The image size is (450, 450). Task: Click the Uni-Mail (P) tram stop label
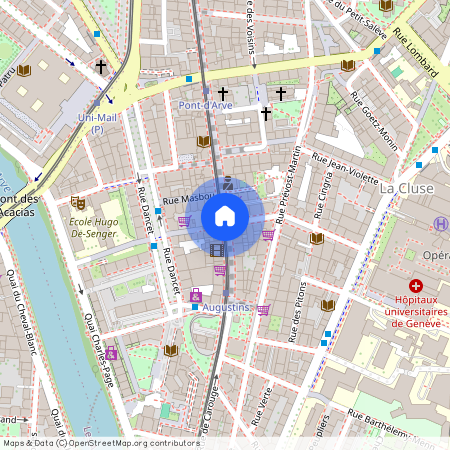pyautogui.click(x=97, y=123)
